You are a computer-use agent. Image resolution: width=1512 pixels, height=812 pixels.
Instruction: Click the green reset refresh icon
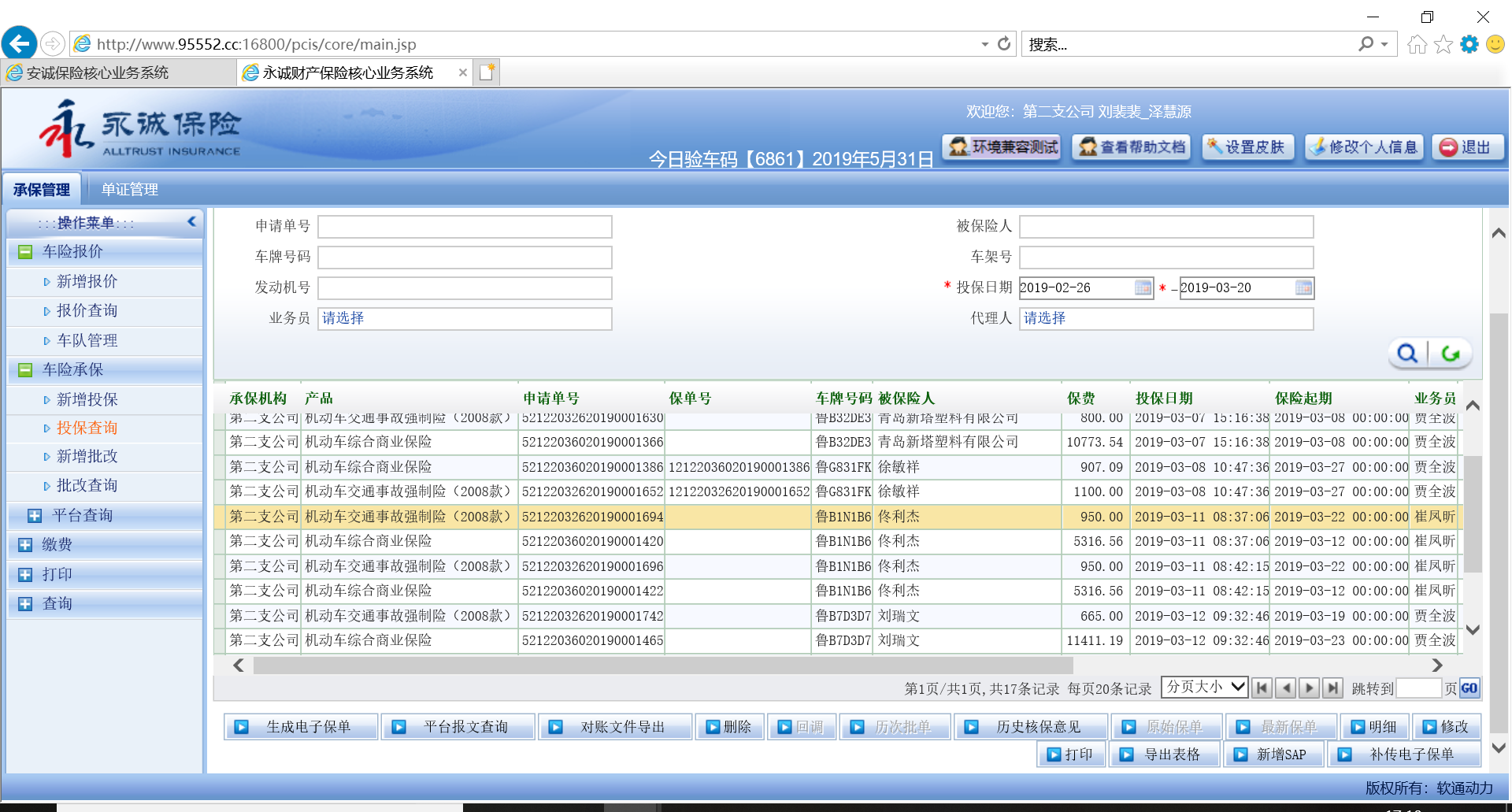1451,354
